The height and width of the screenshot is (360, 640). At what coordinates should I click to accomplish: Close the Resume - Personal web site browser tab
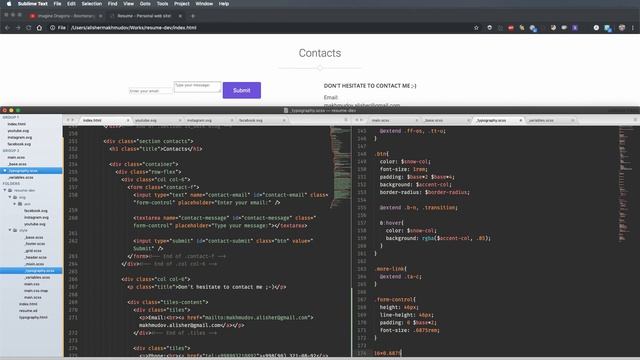click(x=180, y=16)
